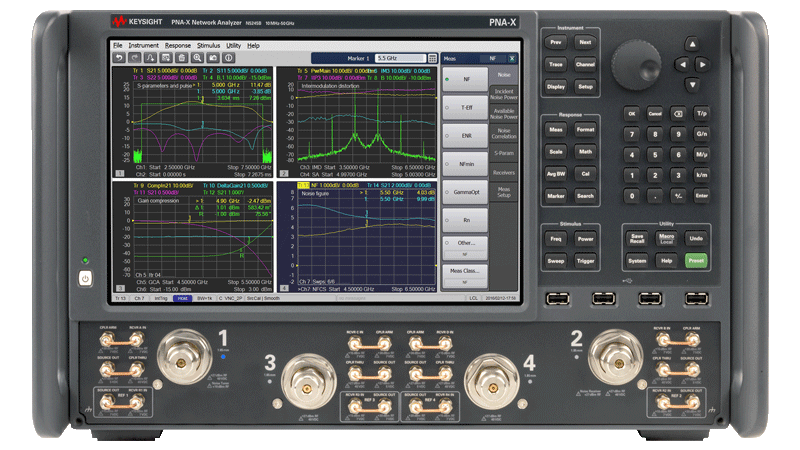Click the last front-panel USB port
800x450 pixels.
tap(696, 298)
